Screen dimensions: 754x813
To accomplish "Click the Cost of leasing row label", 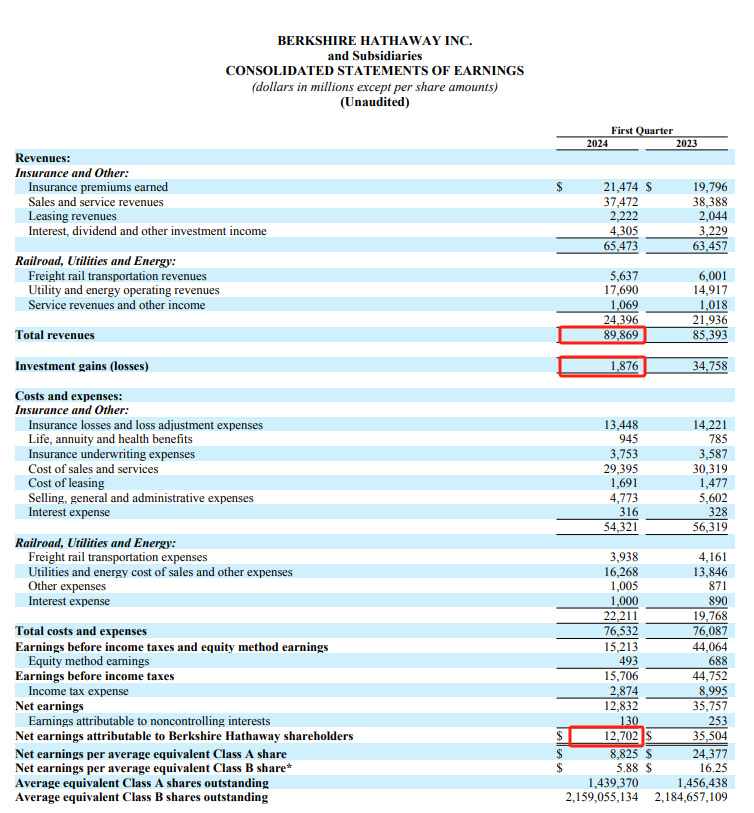I will [x=66, y=483].
